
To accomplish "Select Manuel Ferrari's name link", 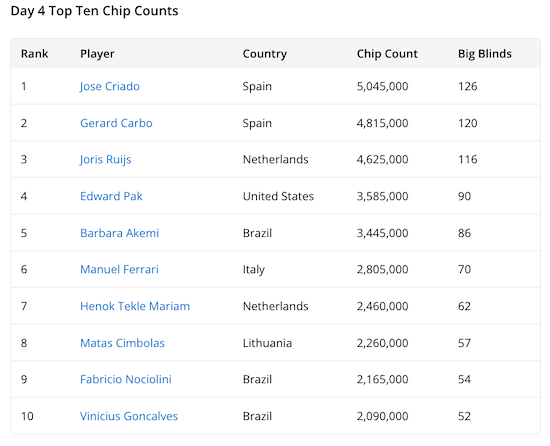I will [x=119, y=270].
